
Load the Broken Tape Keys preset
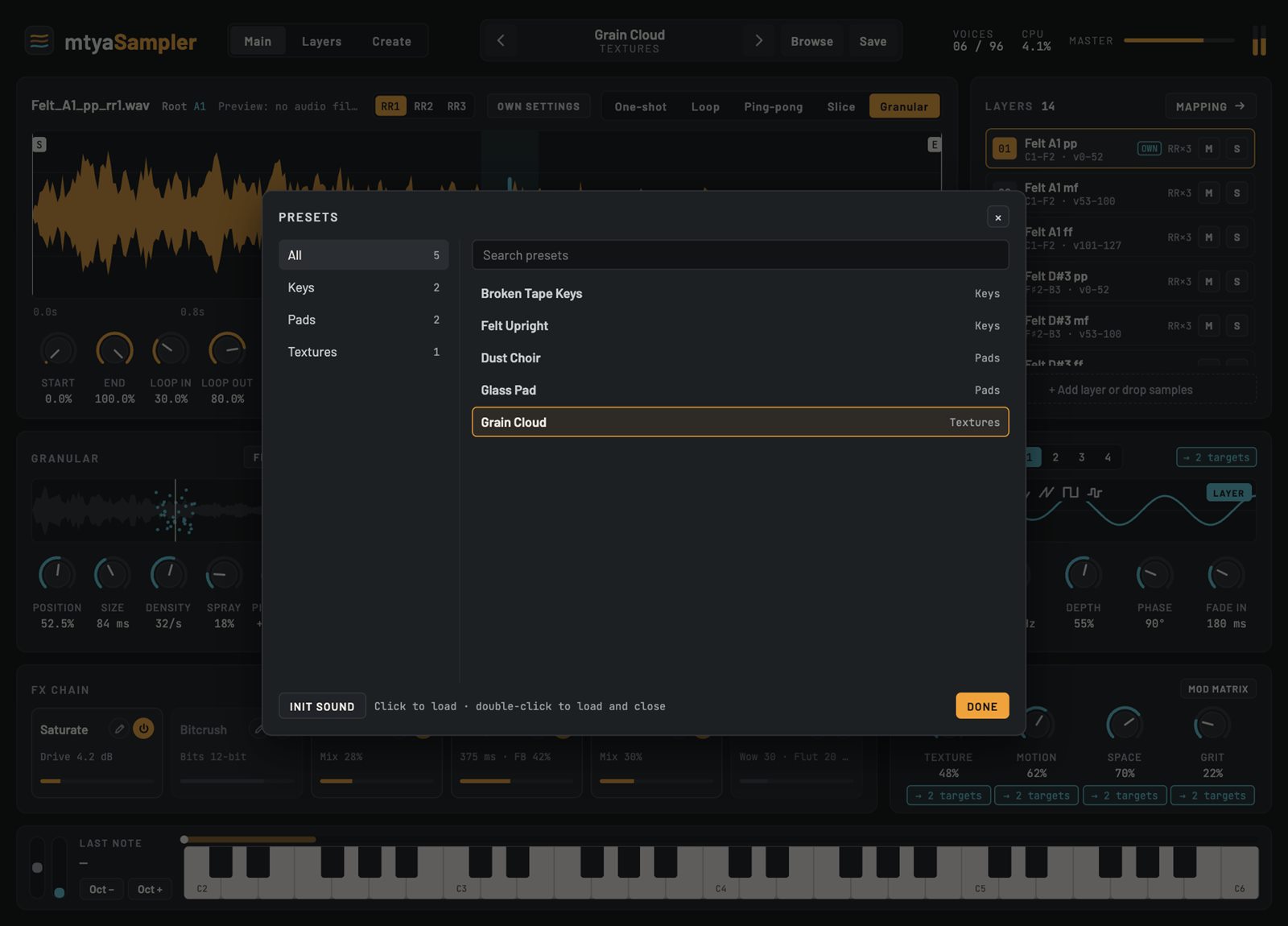point(740,294)
